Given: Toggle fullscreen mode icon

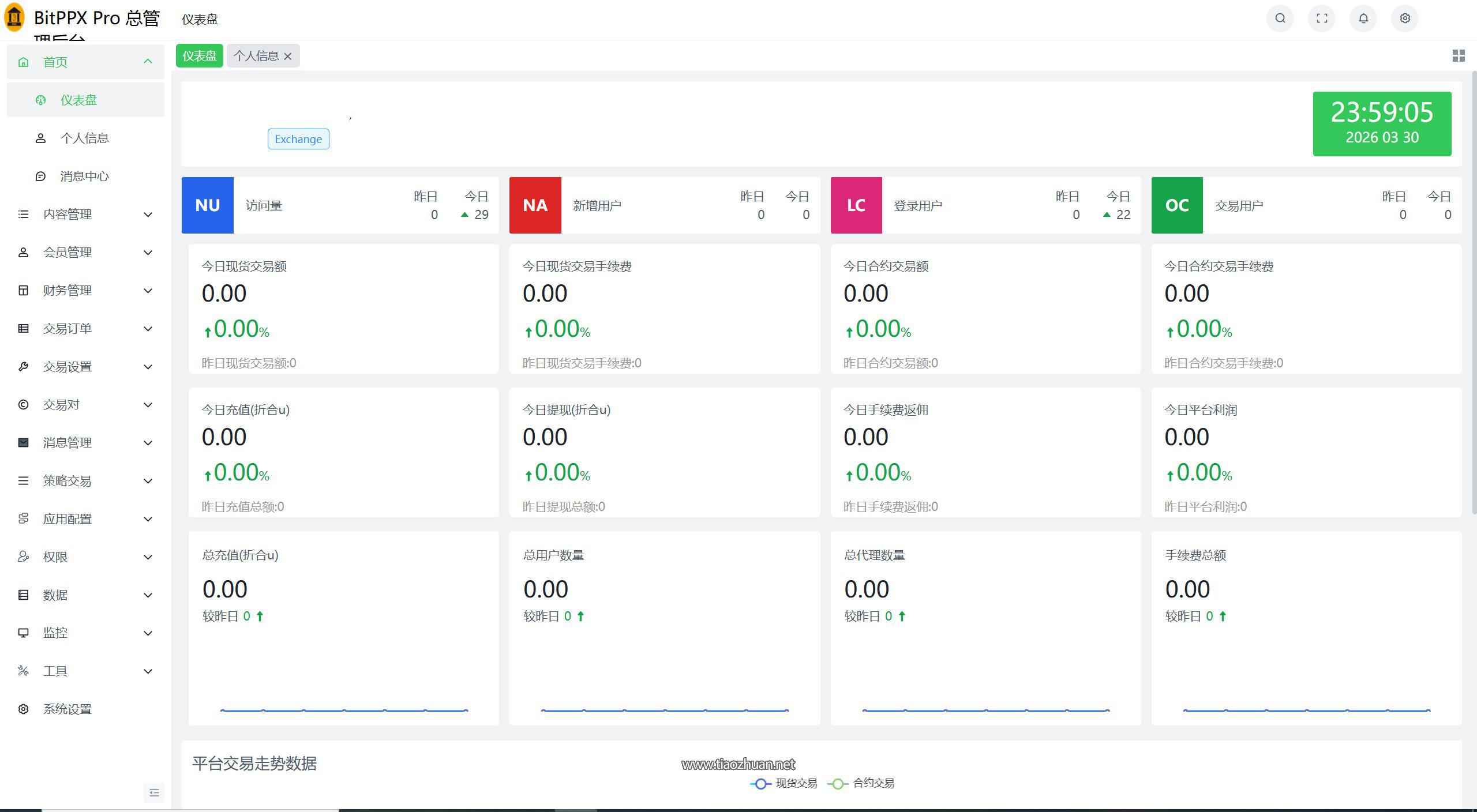Looking at the screenshot, I should tap(1322, 18).
